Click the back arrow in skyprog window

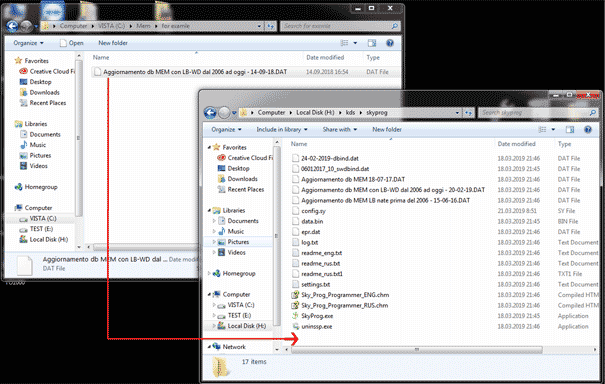[210, 113]
